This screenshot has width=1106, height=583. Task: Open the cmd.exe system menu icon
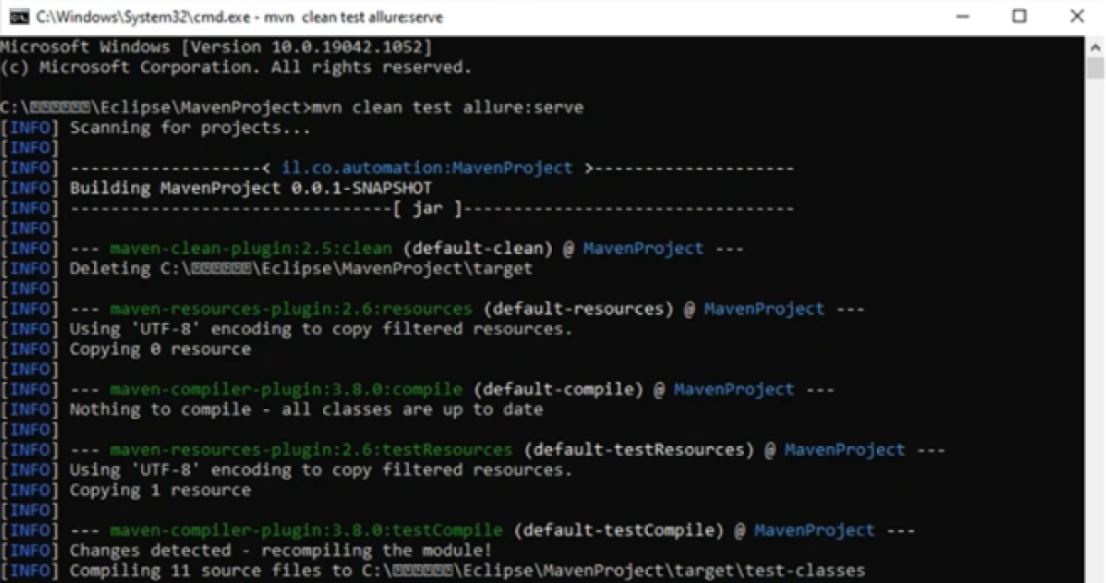coord(18,17)
